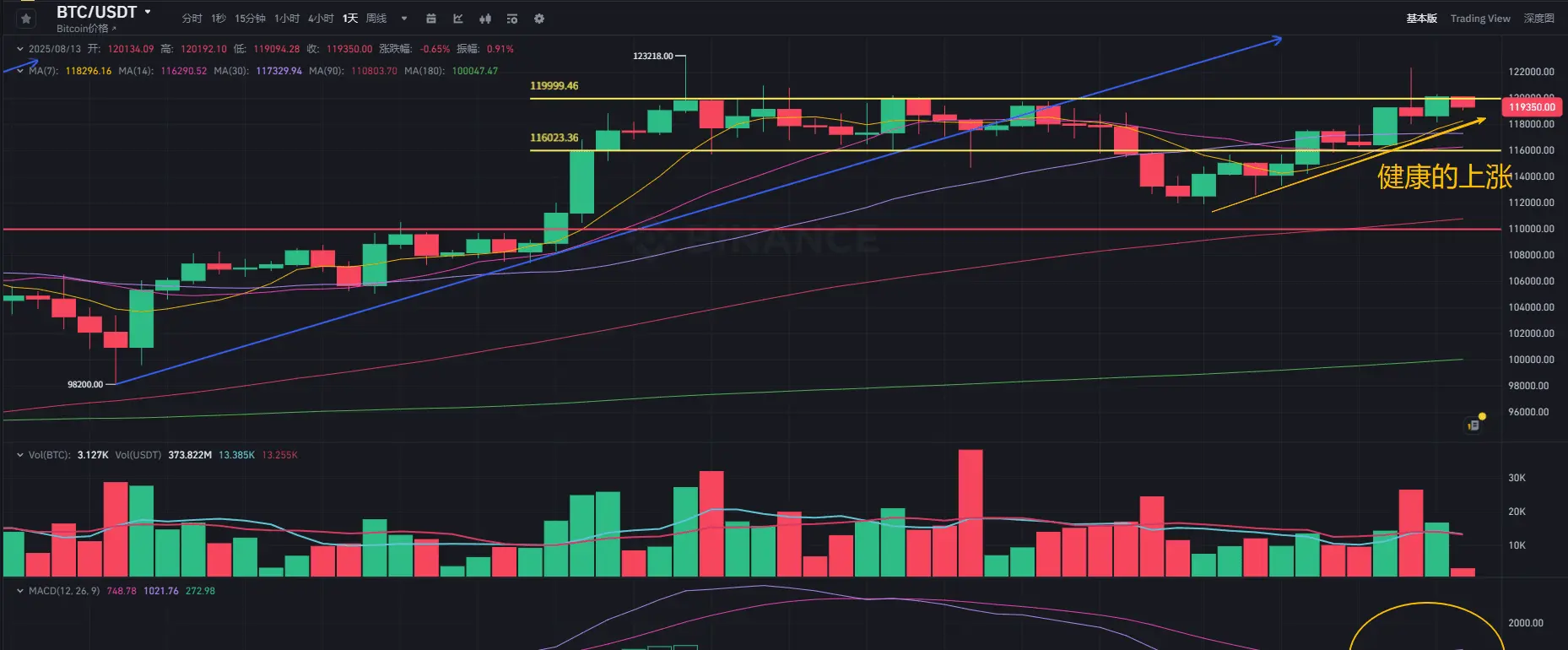Image resolution: width=1568 pixels, height=650 pixels.
Task: Select the 1小时 interval
Action: pyautogui.click(x=287, y=19)
